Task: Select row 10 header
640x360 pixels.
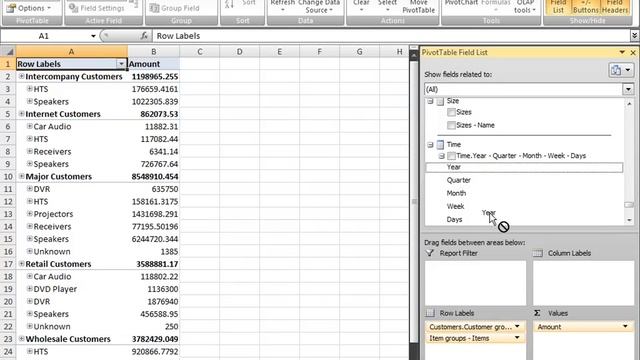Action: click(8, 176)
